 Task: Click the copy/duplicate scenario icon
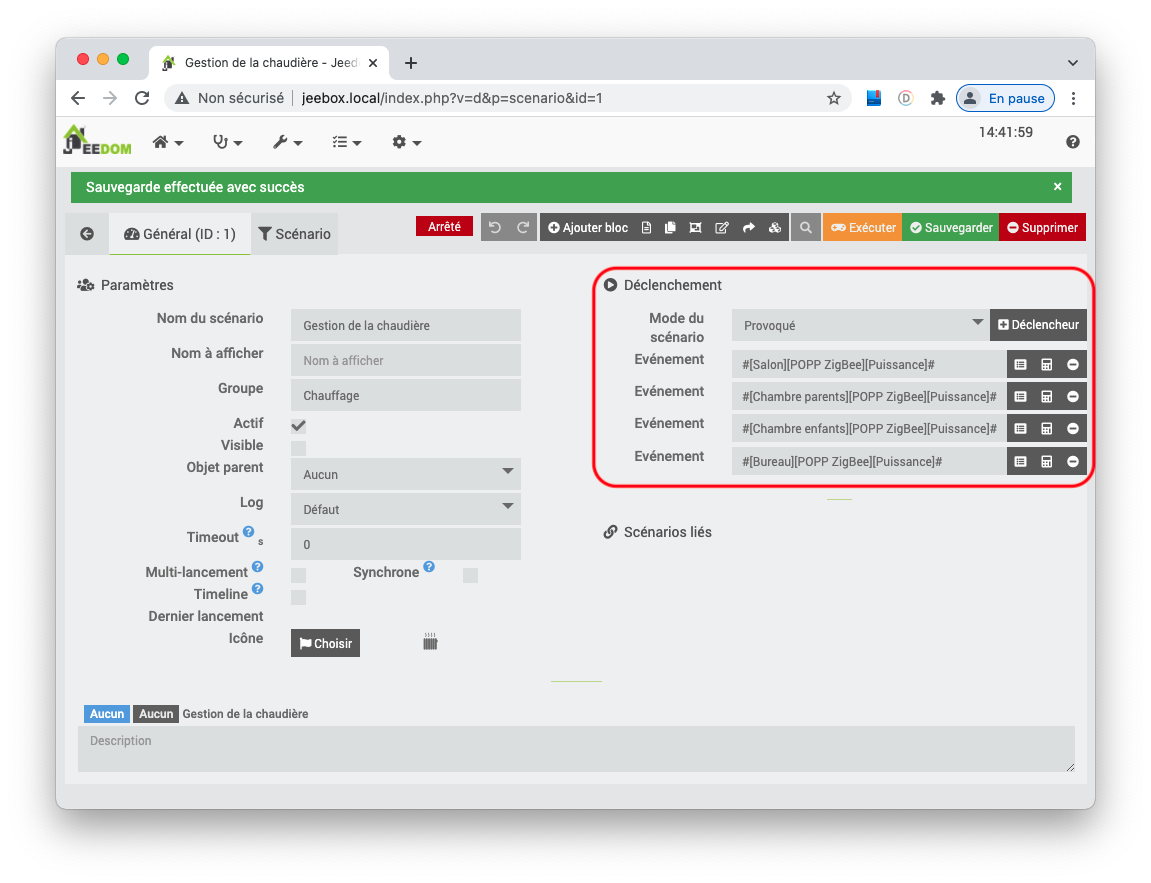[x=670, y=228]
